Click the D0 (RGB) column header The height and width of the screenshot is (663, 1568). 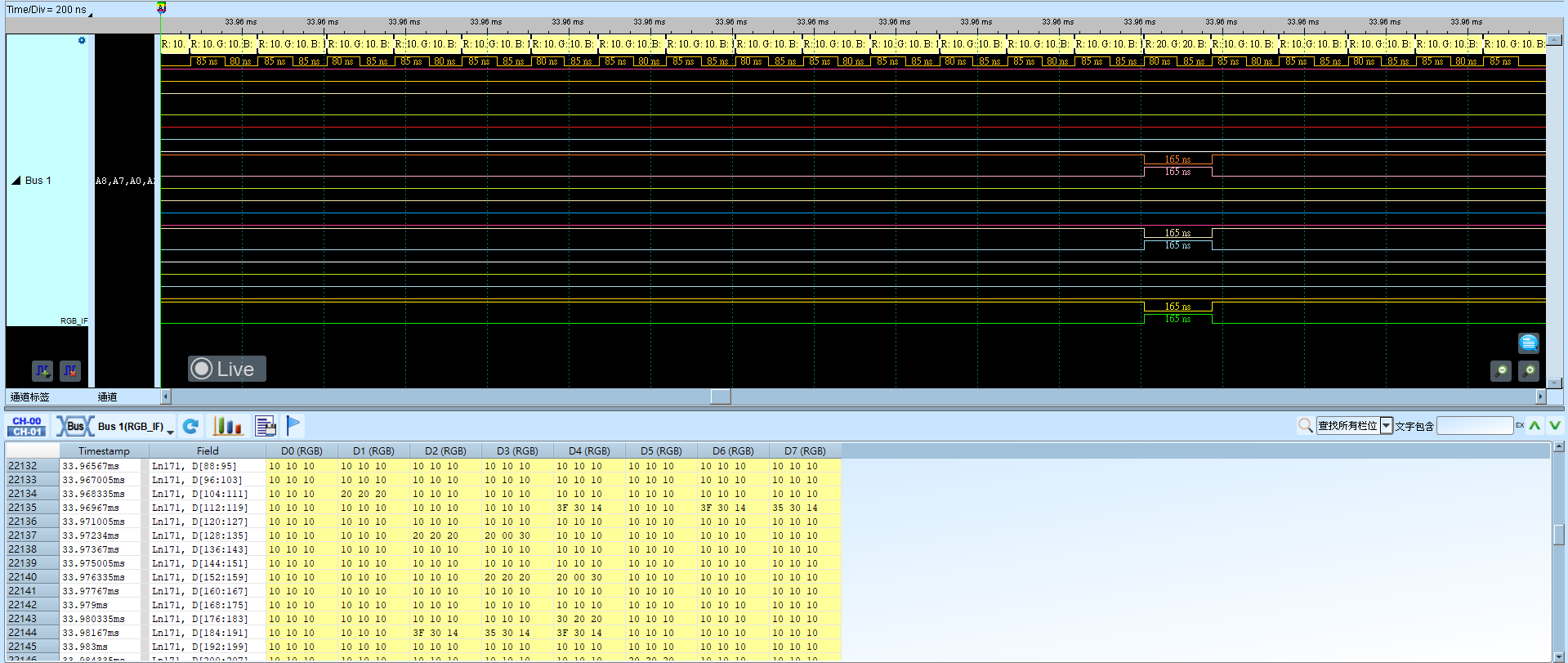click(x=302, y=450)
